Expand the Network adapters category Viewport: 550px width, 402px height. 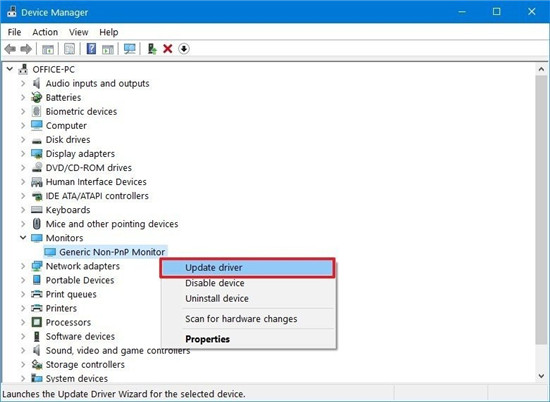(x=23, y=266)
